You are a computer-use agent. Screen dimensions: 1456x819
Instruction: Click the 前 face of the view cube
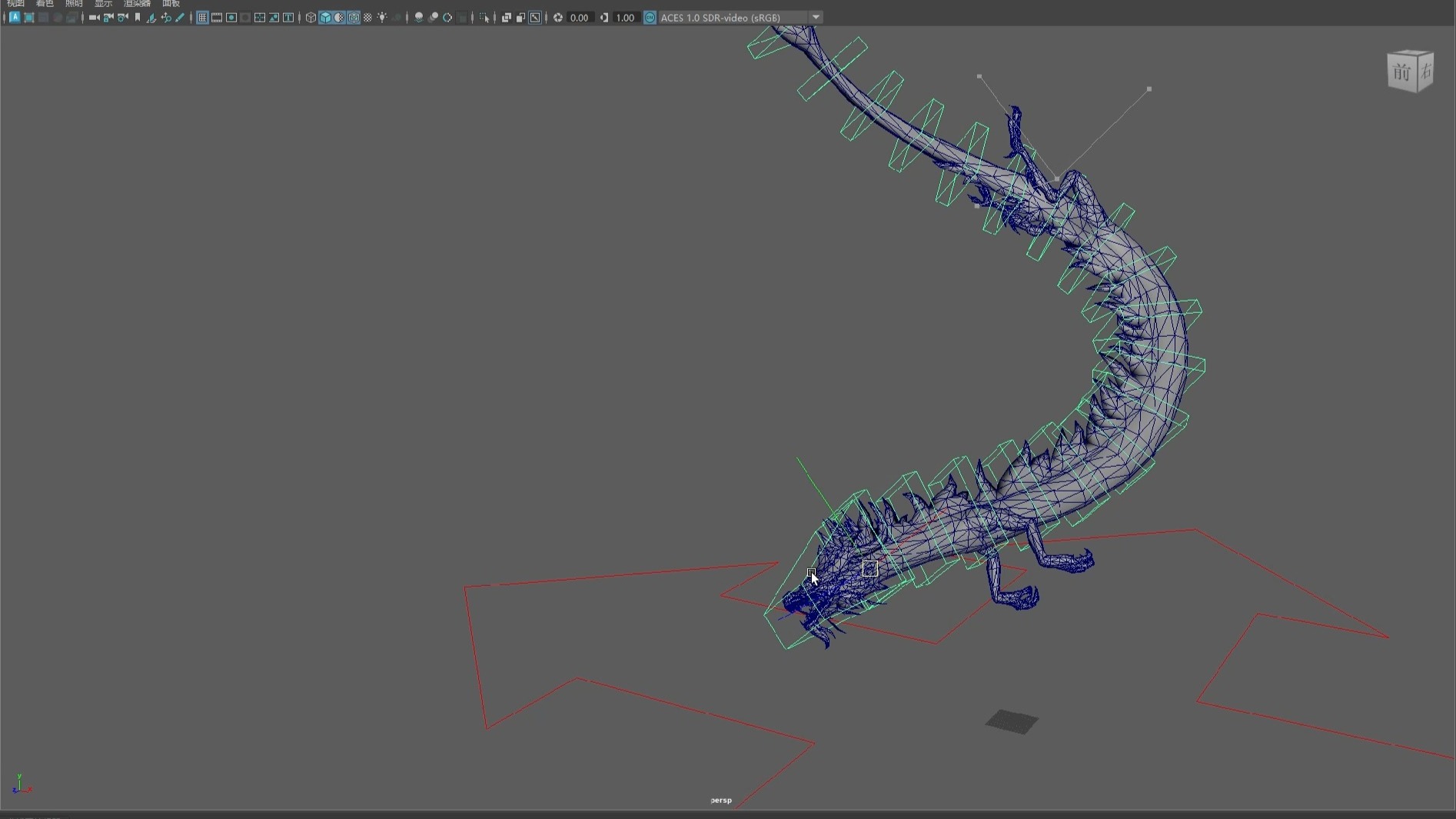(1401, 74)
